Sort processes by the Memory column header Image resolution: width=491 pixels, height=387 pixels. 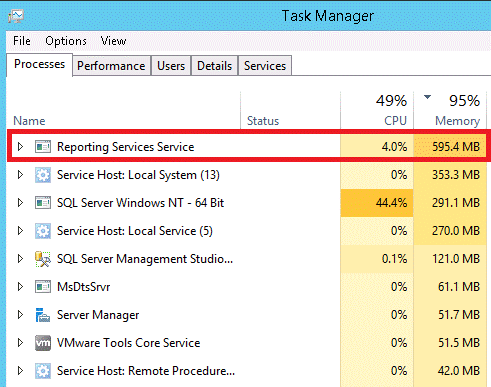[x=450, y=111]
